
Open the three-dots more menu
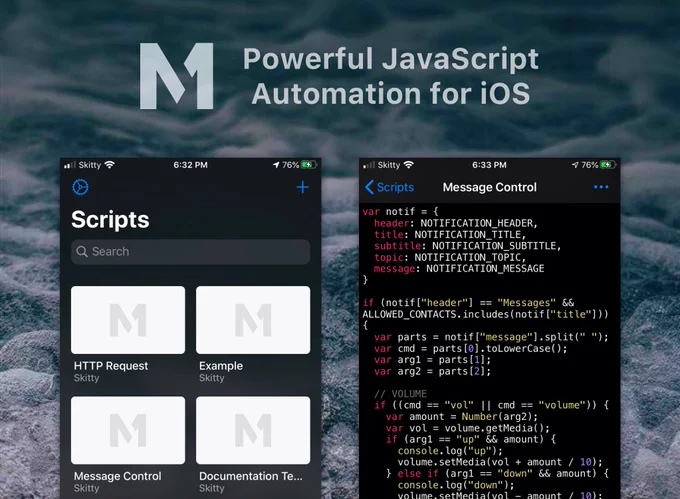pyautogui.click(x=601, y=187)
